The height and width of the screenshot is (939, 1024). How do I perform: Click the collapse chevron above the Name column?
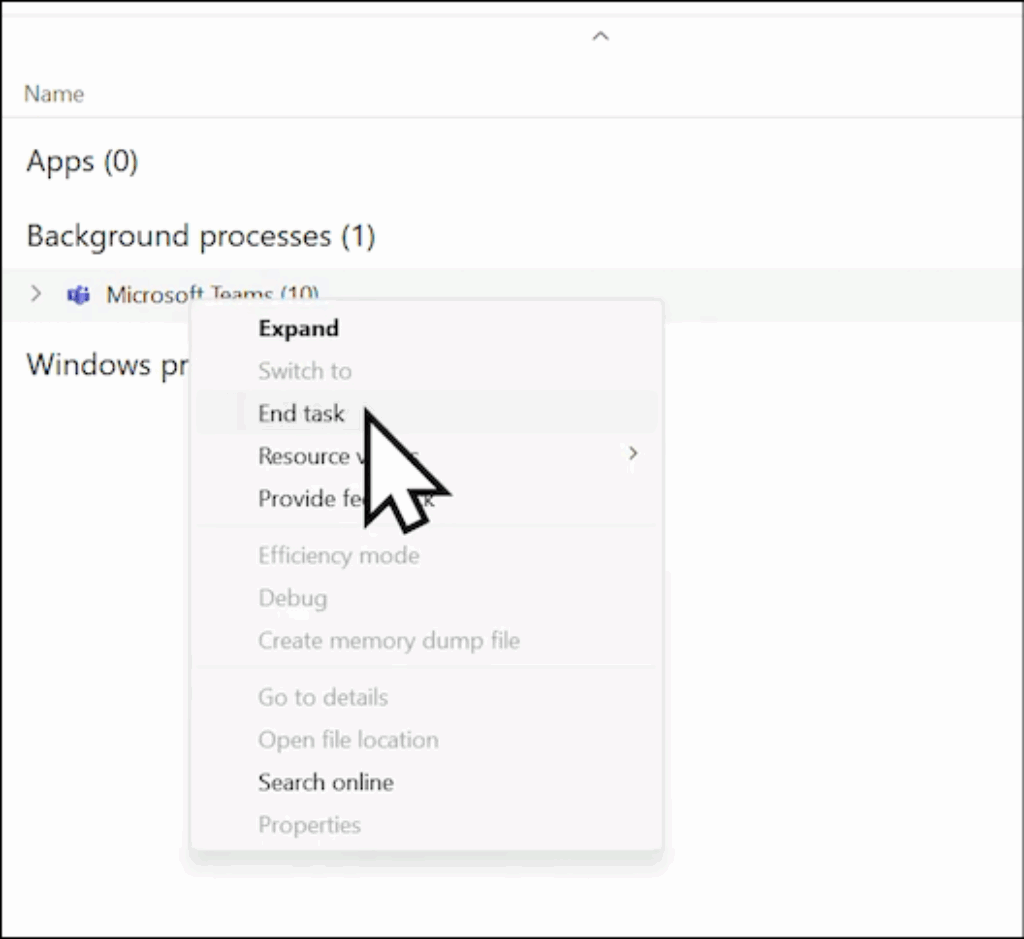[x=600, y=36]
